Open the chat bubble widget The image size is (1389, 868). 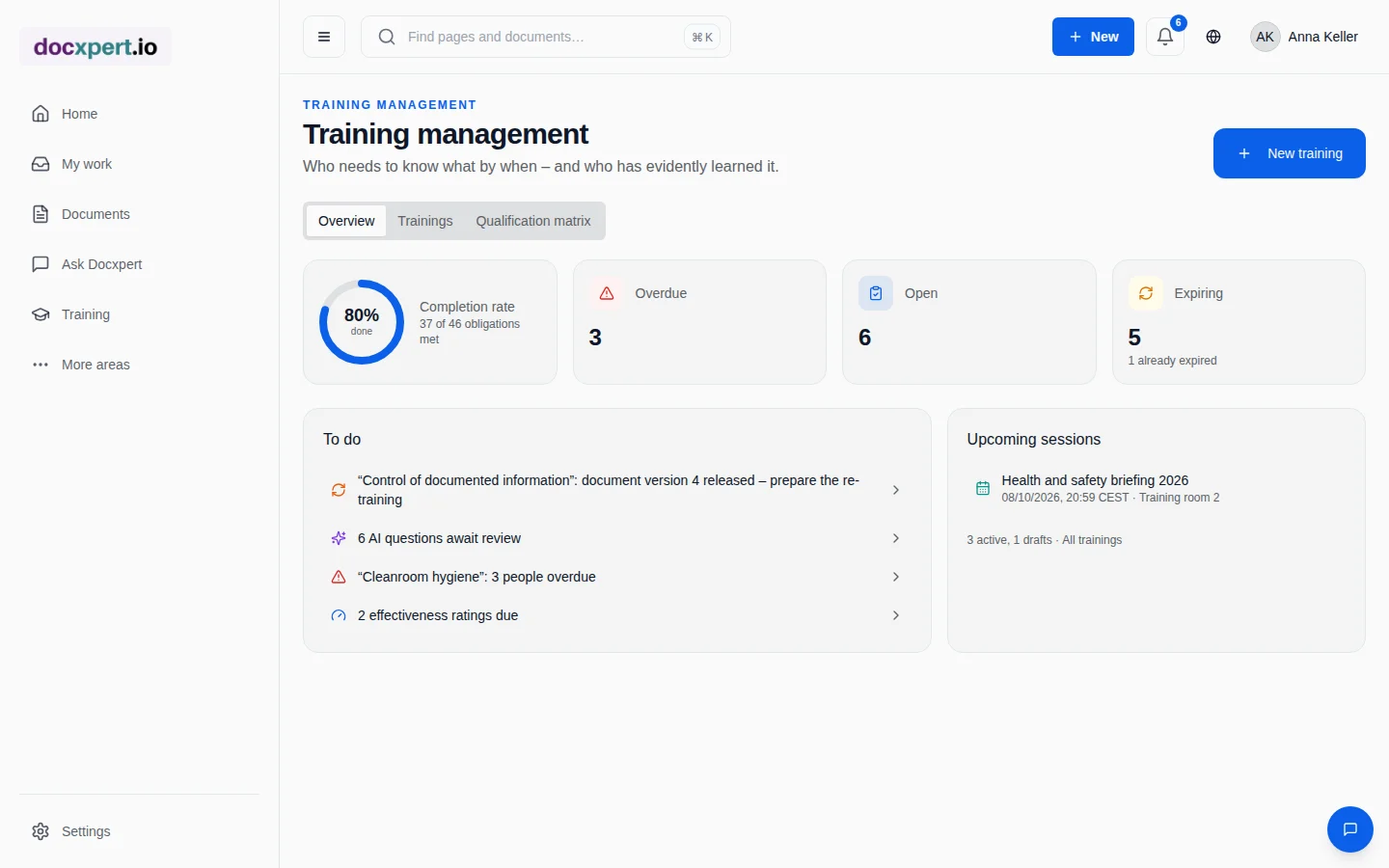[1350, 829]
